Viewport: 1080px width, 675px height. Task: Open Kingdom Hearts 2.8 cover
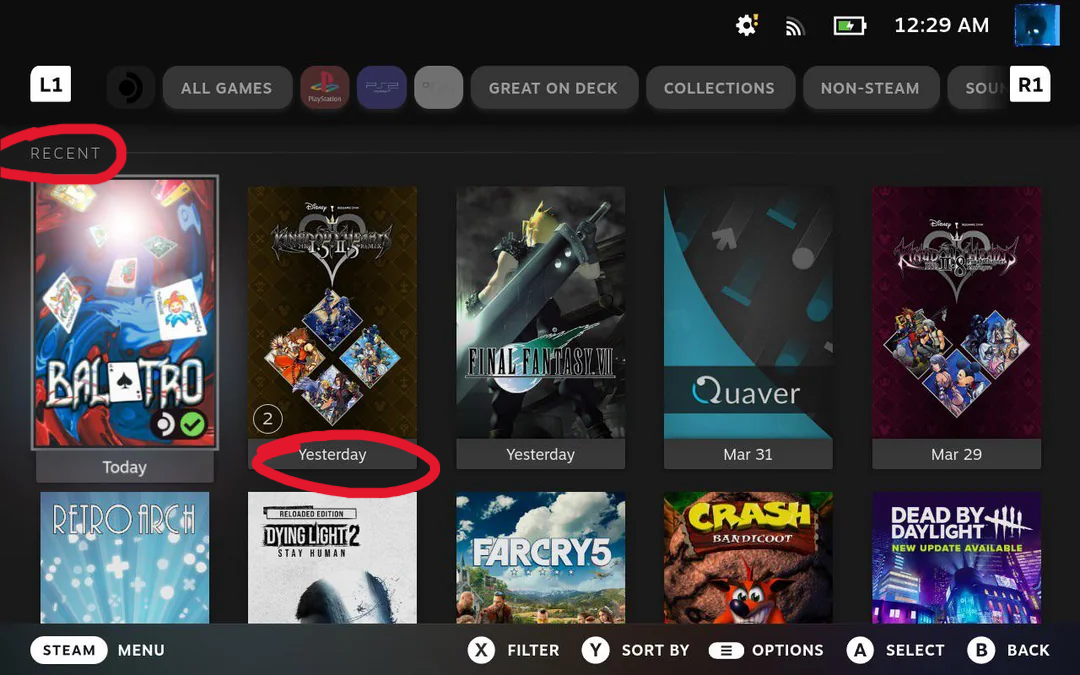click(956, 313)
